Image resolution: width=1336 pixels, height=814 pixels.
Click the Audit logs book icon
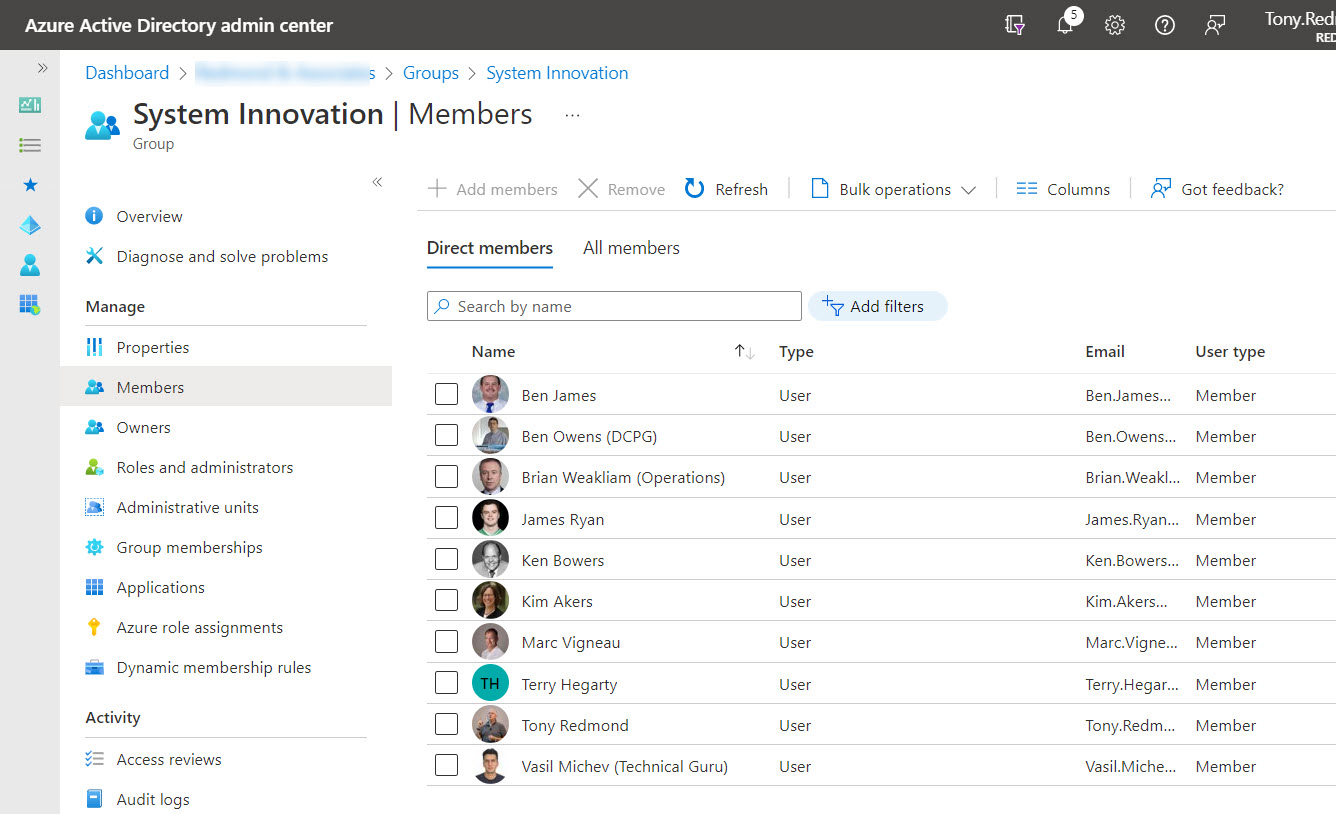[x=94, y=799]
